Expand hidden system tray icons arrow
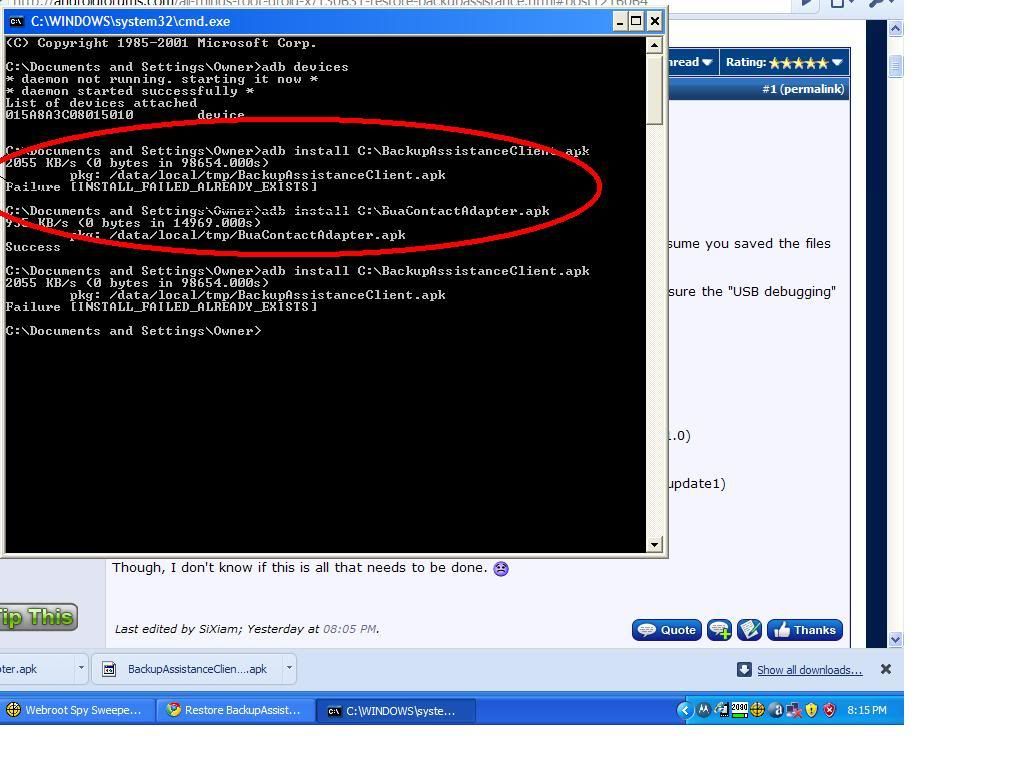 (685, 710)
